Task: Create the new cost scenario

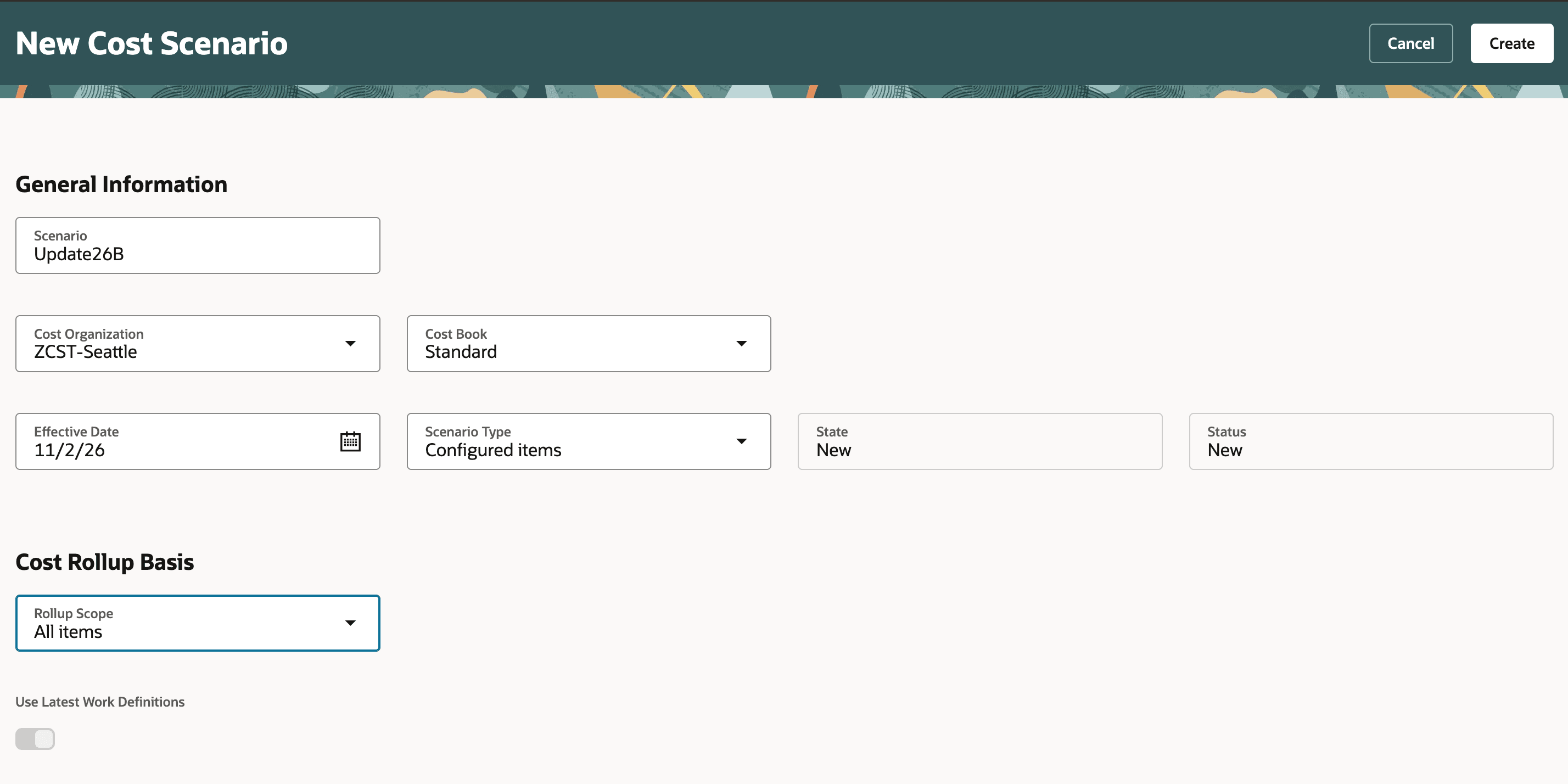Action: (1512, 43)
